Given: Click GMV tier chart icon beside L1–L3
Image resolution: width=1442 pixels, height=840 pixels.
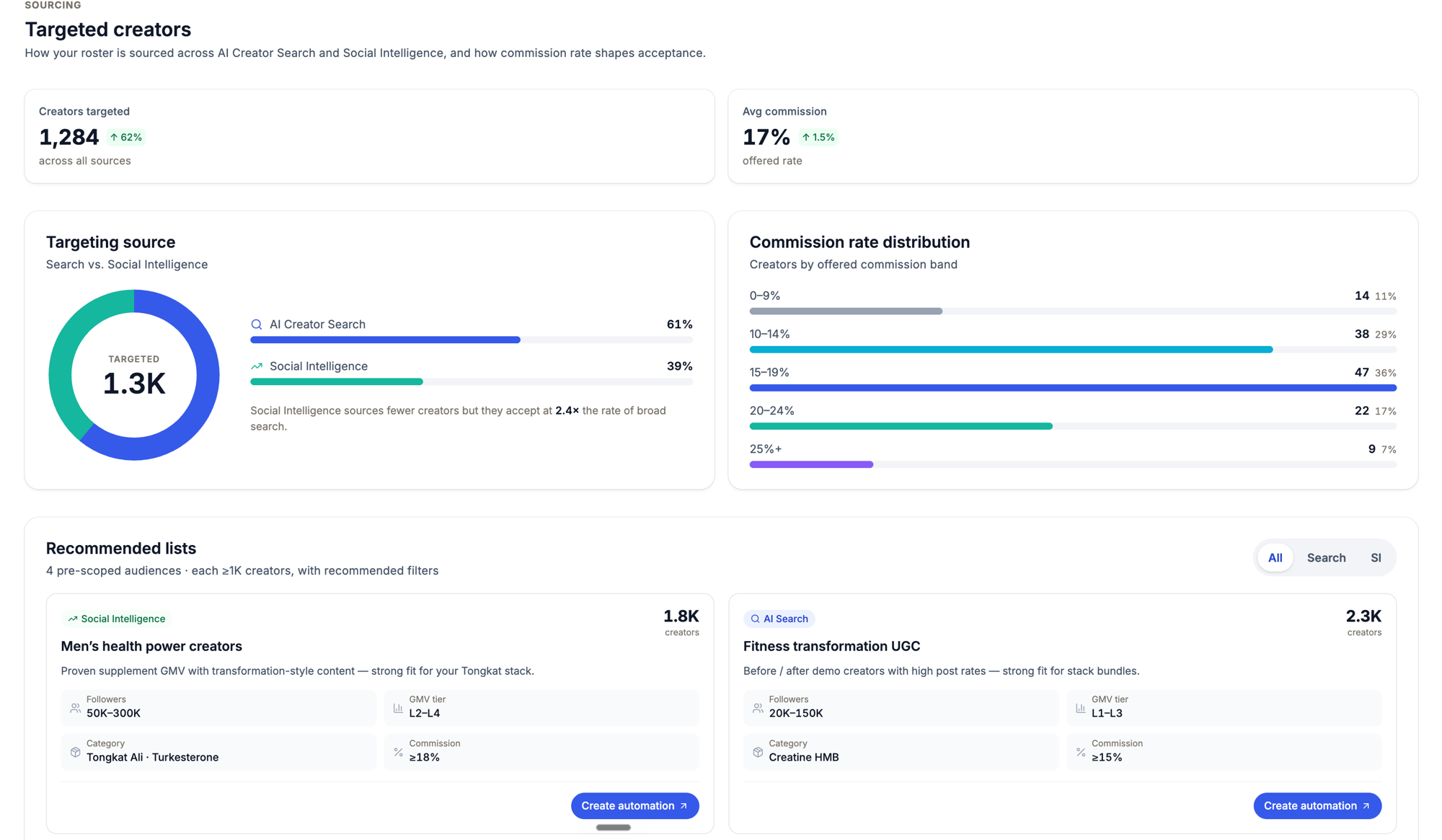Looking at the screenshot, I should [1080, 708].
